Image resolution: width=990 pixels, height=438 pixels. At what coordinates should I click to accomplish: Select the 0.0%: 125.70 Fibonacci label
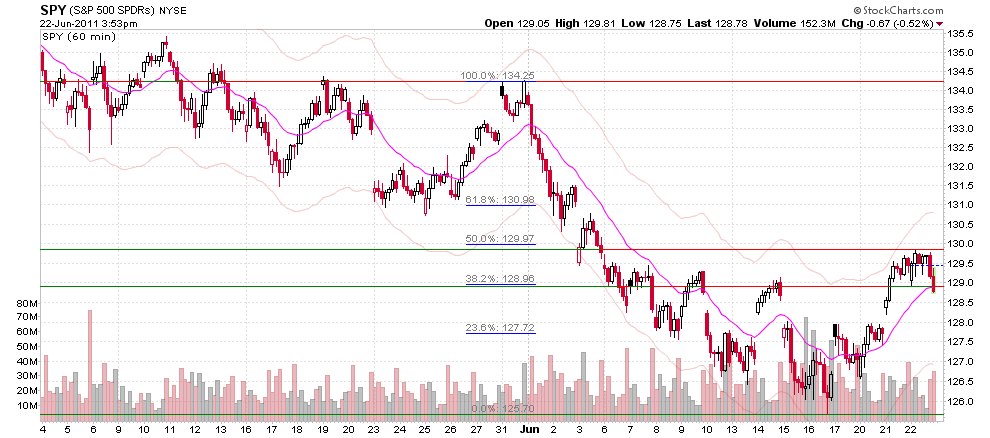pos(503,409)
